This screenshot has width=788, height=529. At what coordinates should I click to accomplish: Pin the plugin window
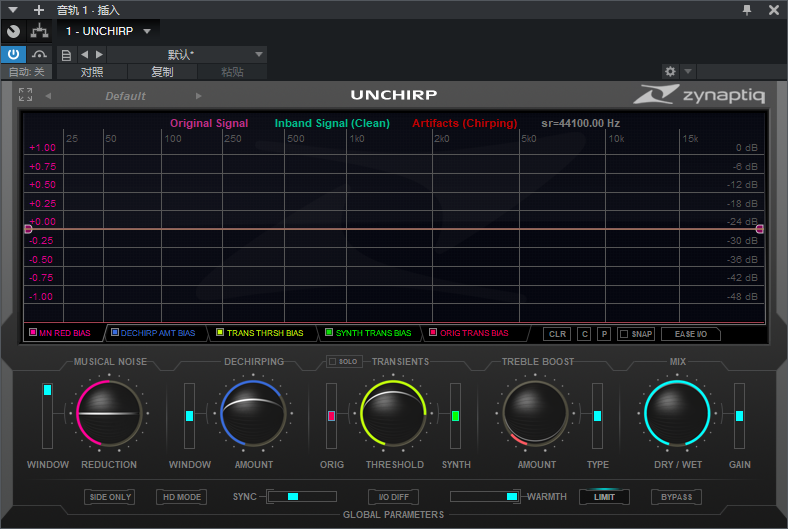pos(747,10)
